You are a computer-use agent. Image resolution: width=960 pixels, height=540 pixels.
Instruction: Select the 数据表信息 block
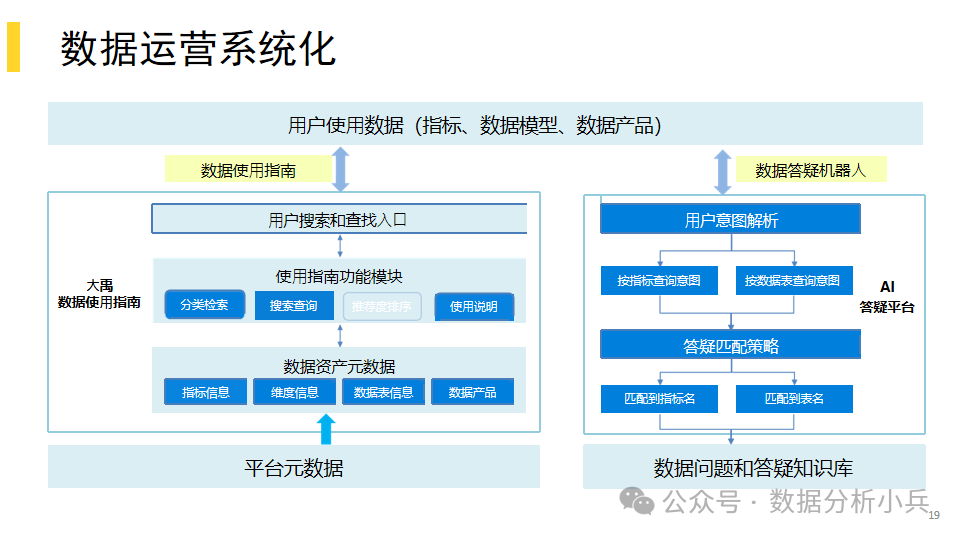pyautogui.click(x=383, y=392)
